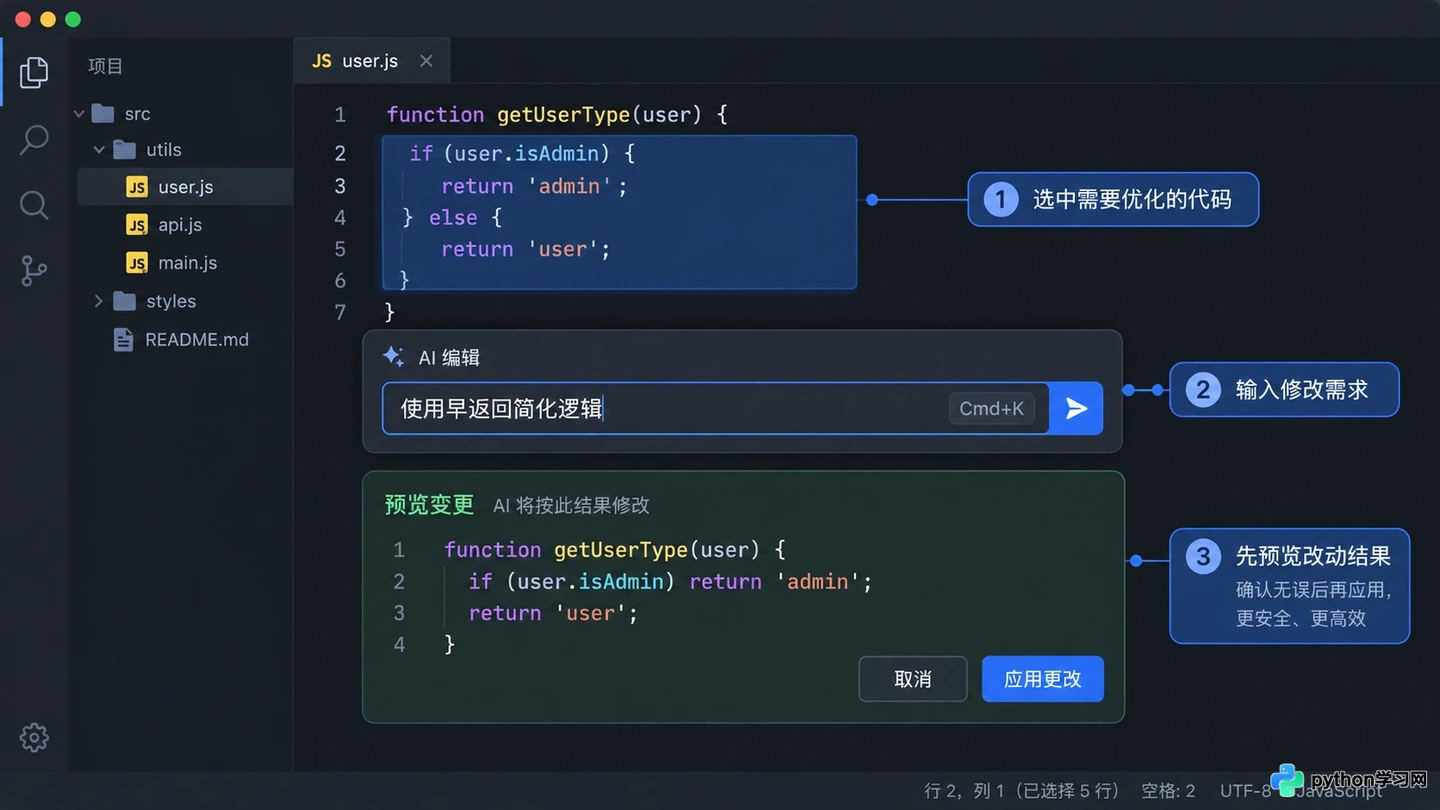Select user.js in the file tree
This screenshot has width=1440, height=810.
click(x=185, y=187)
